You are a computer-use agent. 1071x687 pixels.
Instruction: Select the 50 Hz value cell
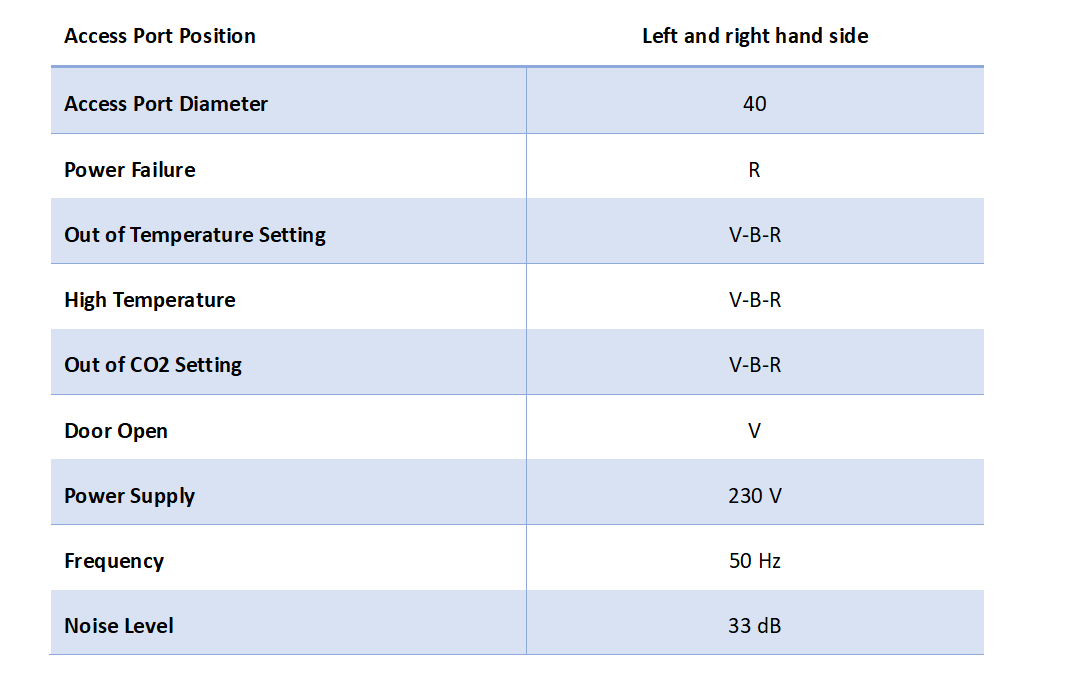754,561
